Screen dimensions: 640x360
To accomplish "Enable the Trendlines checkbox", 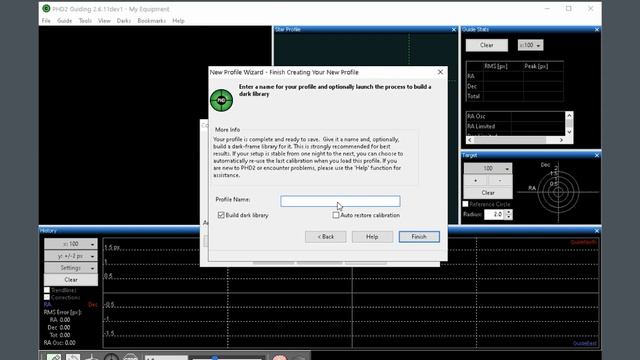I will pos(47,290).
